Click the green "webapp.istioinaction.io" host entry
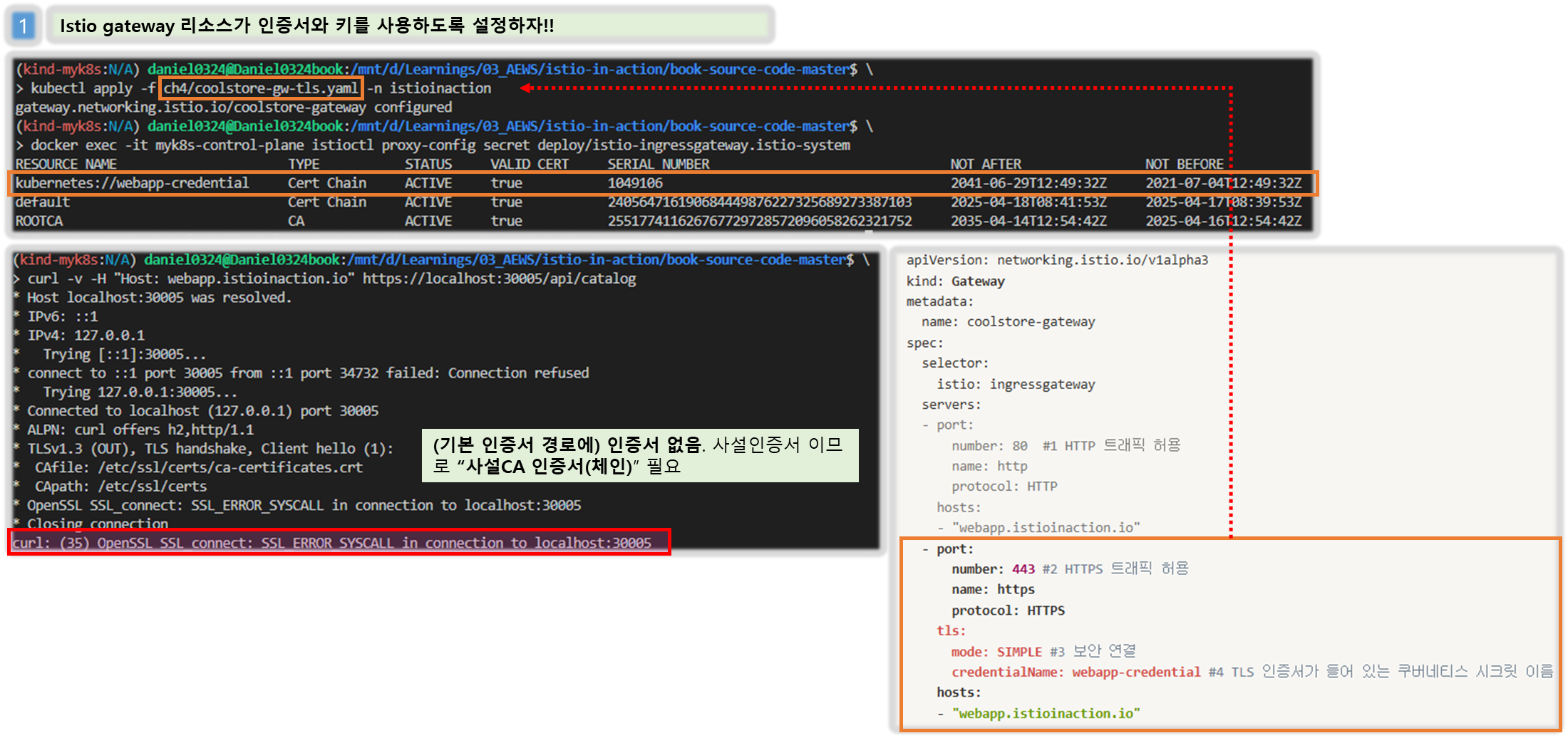The height and width of the screenshot is (738, 1568). tap(1046, 714)
